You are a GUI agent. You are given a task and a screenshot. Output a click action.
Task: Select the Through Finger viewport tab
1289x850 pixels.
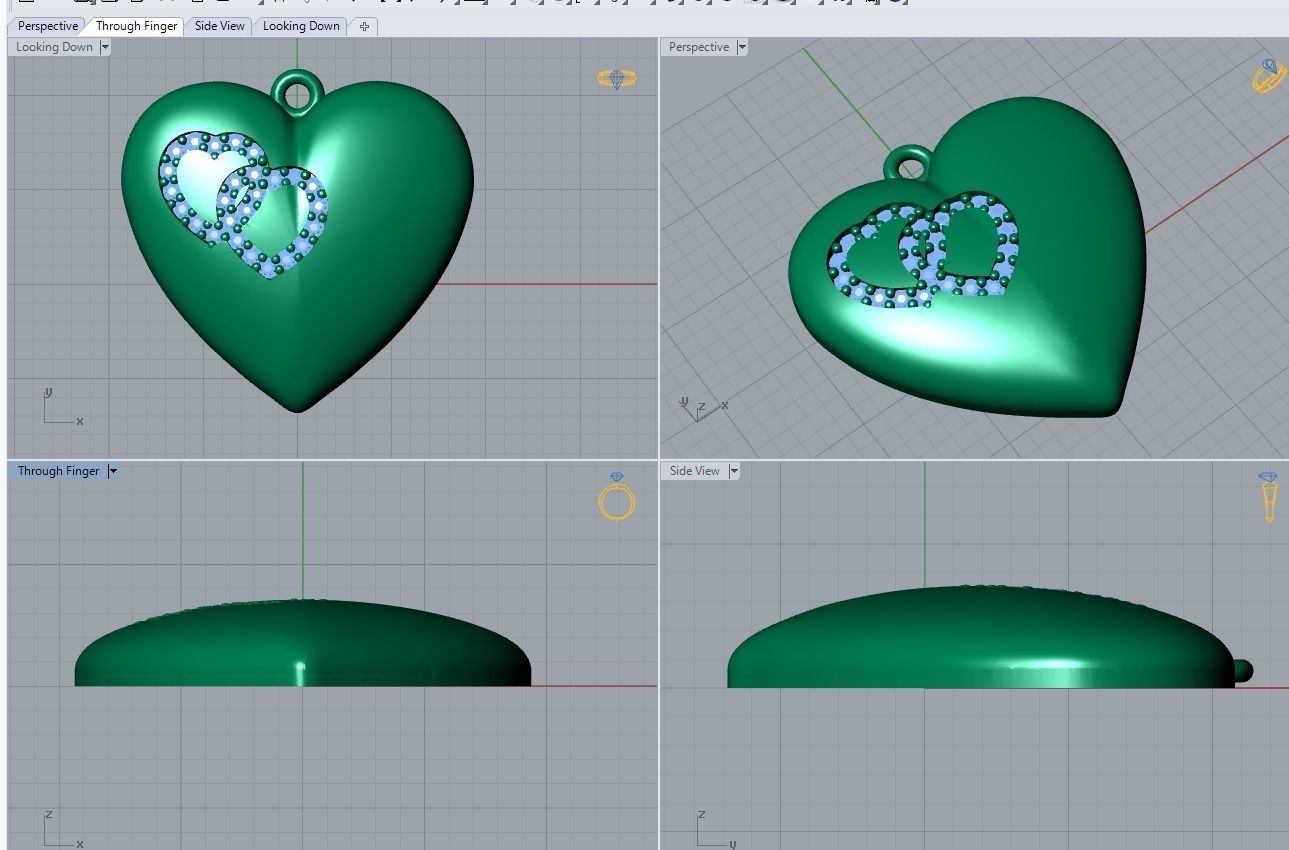coord(136,26)
